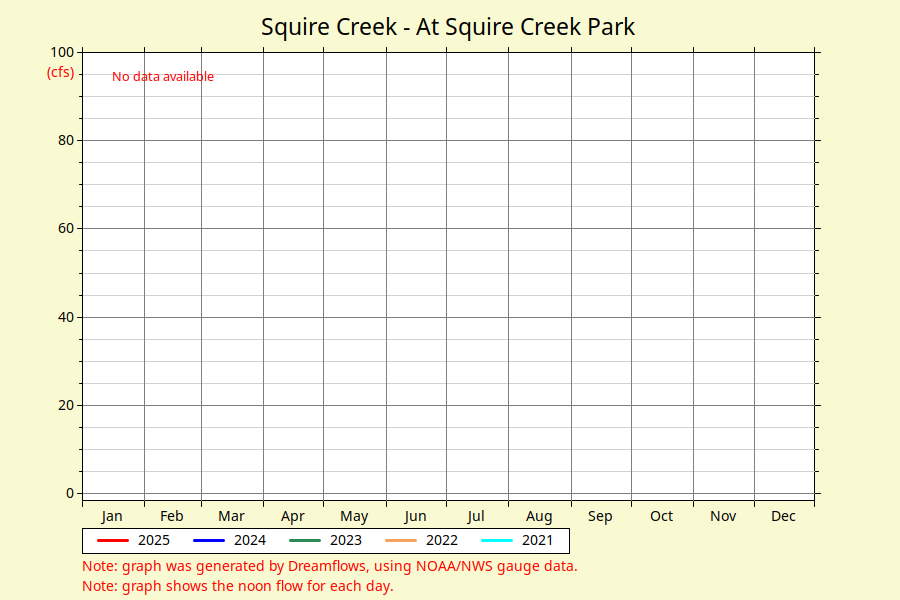The image size is (900, 600).
Task: Select the Aug month label
Action: pos(539,516)
